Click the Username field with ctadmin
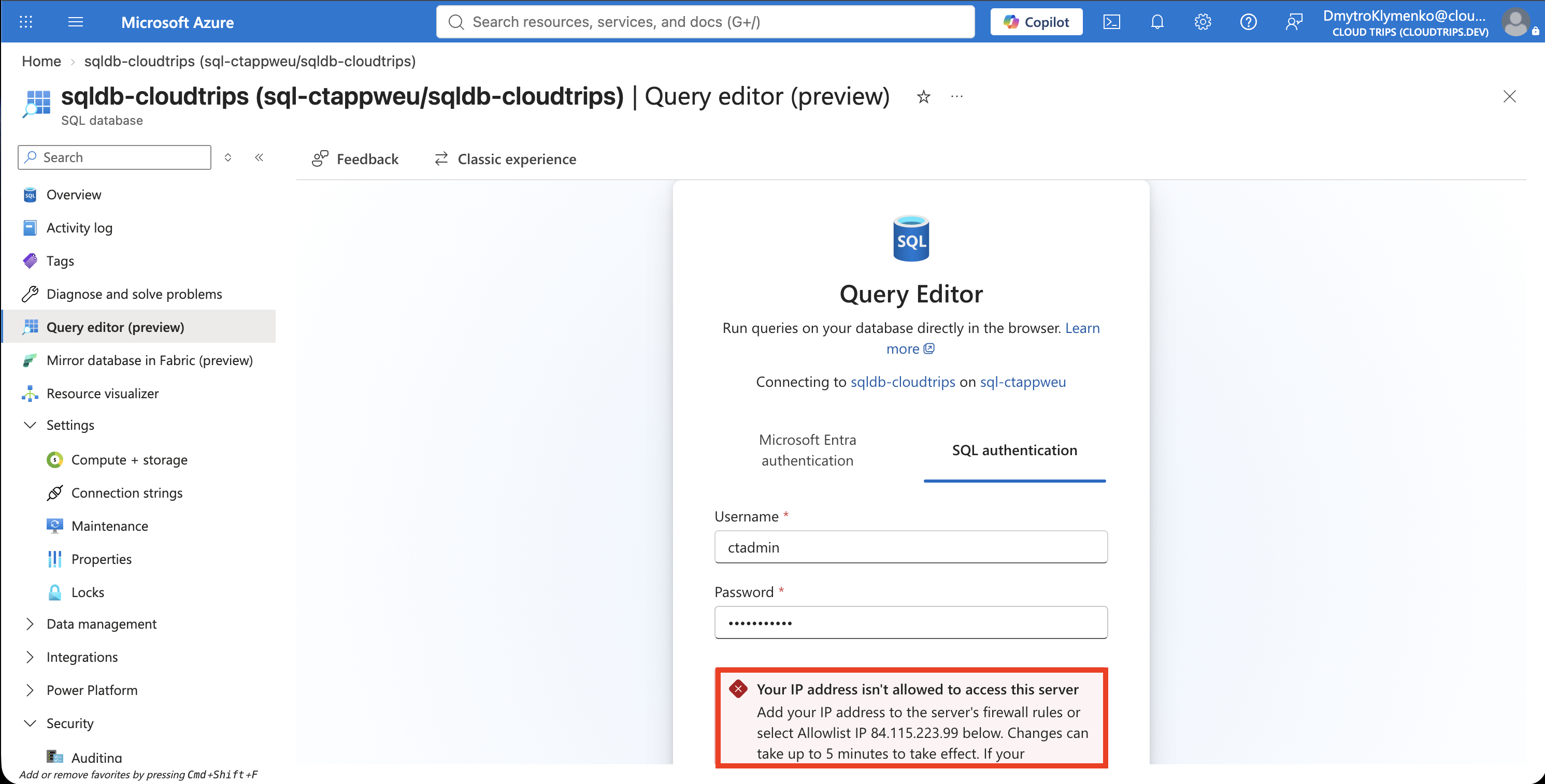The width and height of the screenshot is (1545, 784). [910, 547]
